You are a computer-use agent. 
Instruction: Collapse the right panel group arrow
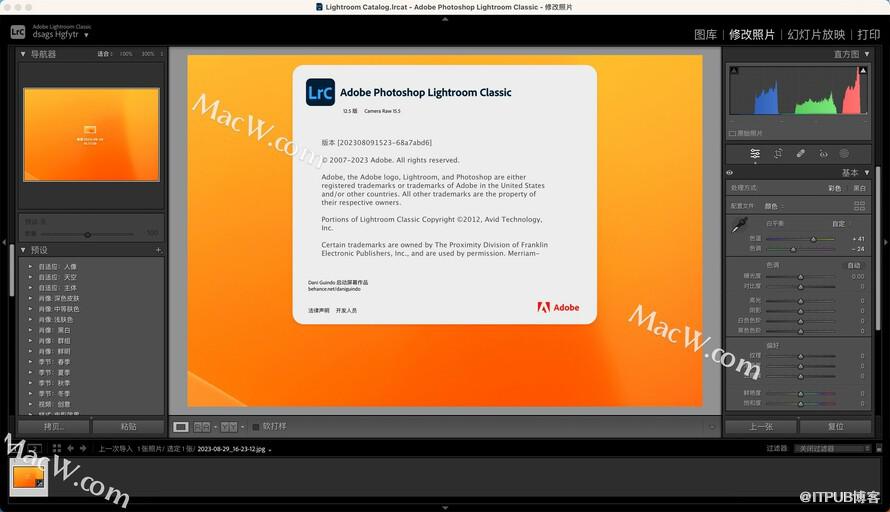pos(885,242)
